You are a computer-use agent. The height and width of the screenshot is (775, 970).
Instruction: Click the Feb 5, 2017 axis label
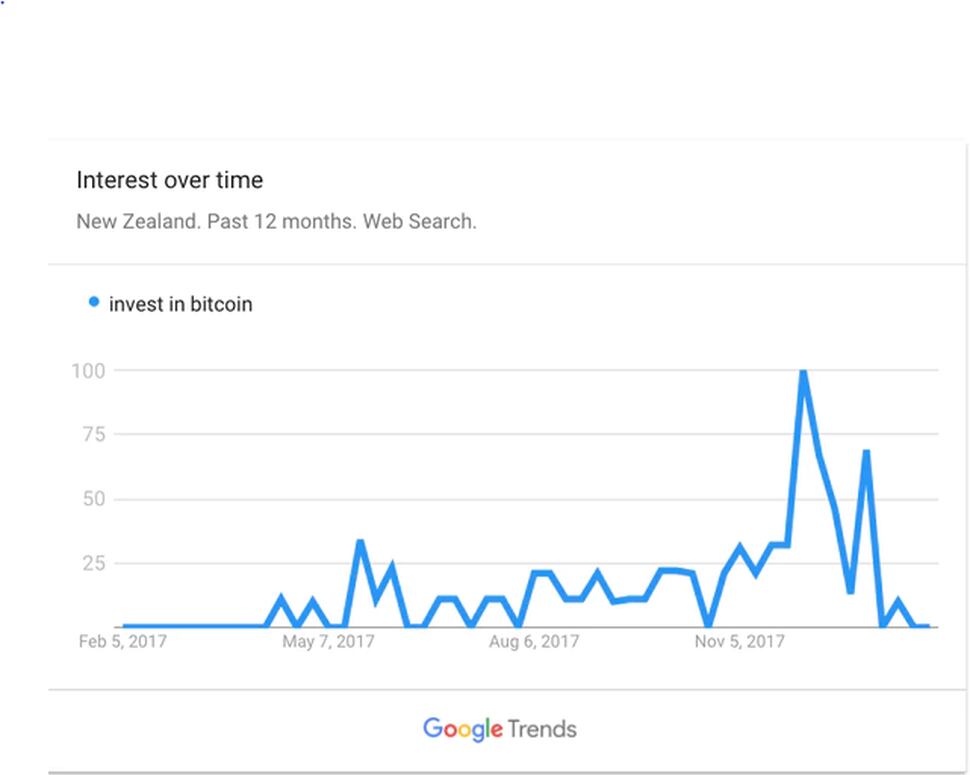click(122, 641)
